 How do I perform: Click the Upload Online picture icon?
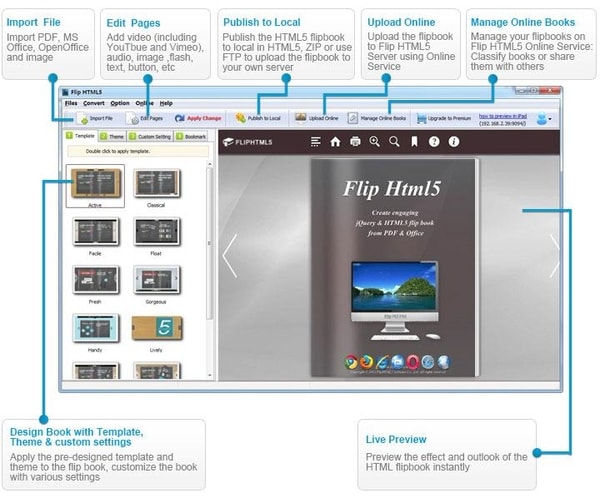tap(300, 118)
